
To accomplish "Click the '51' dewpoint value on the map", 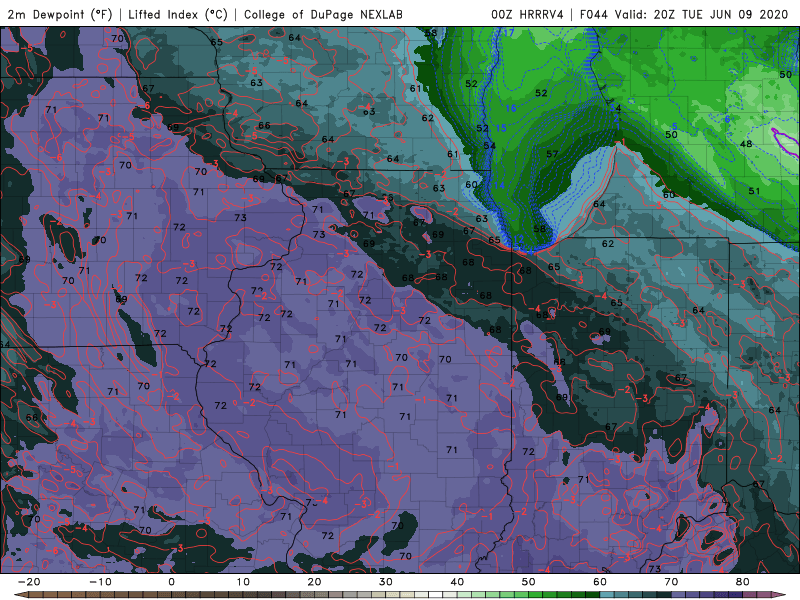I will (x=754, y=191).
